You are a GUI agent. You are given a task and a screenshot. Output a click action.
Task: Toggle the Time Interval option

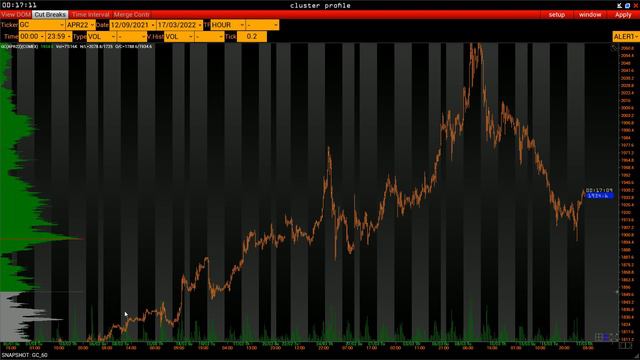[90, 15]
